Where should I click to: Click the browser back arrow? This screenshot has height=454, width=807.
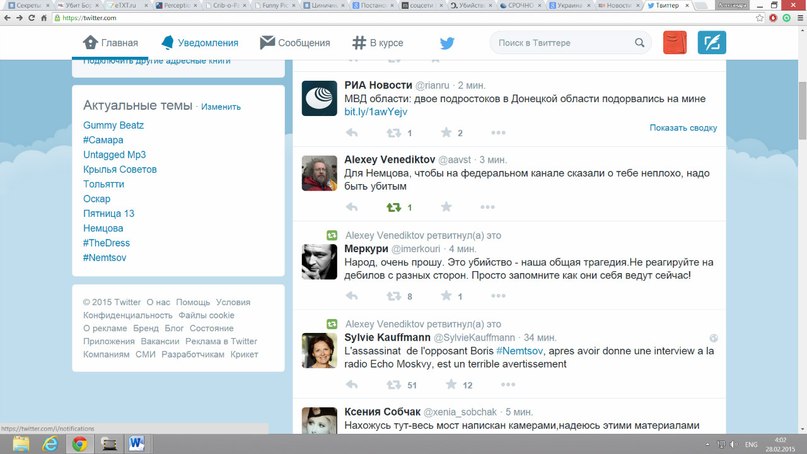pyautogui.click(x=7, y=18)
